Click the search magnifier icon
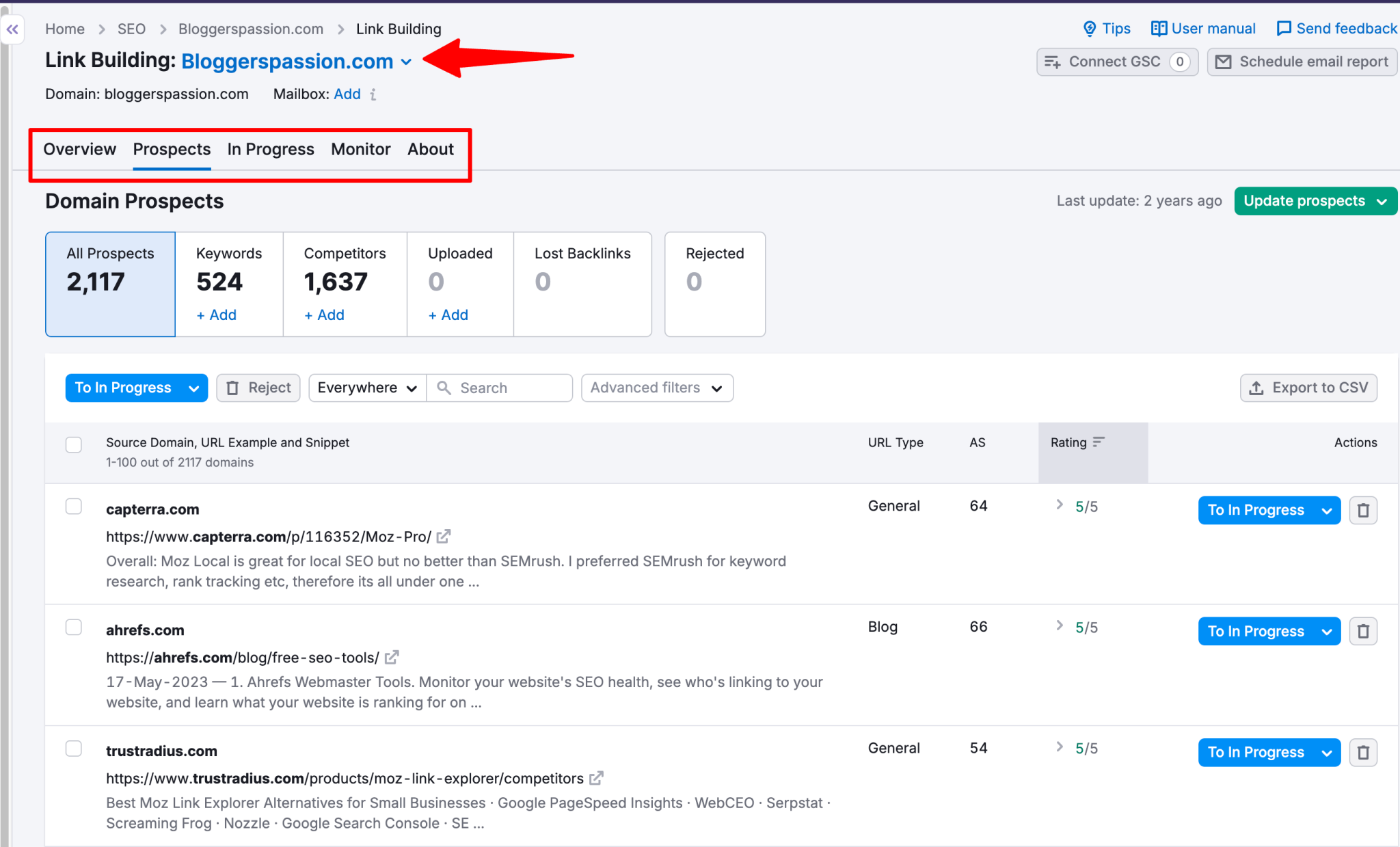The image size is (1400, 847). pyautogui.click(x=445, y=388)
